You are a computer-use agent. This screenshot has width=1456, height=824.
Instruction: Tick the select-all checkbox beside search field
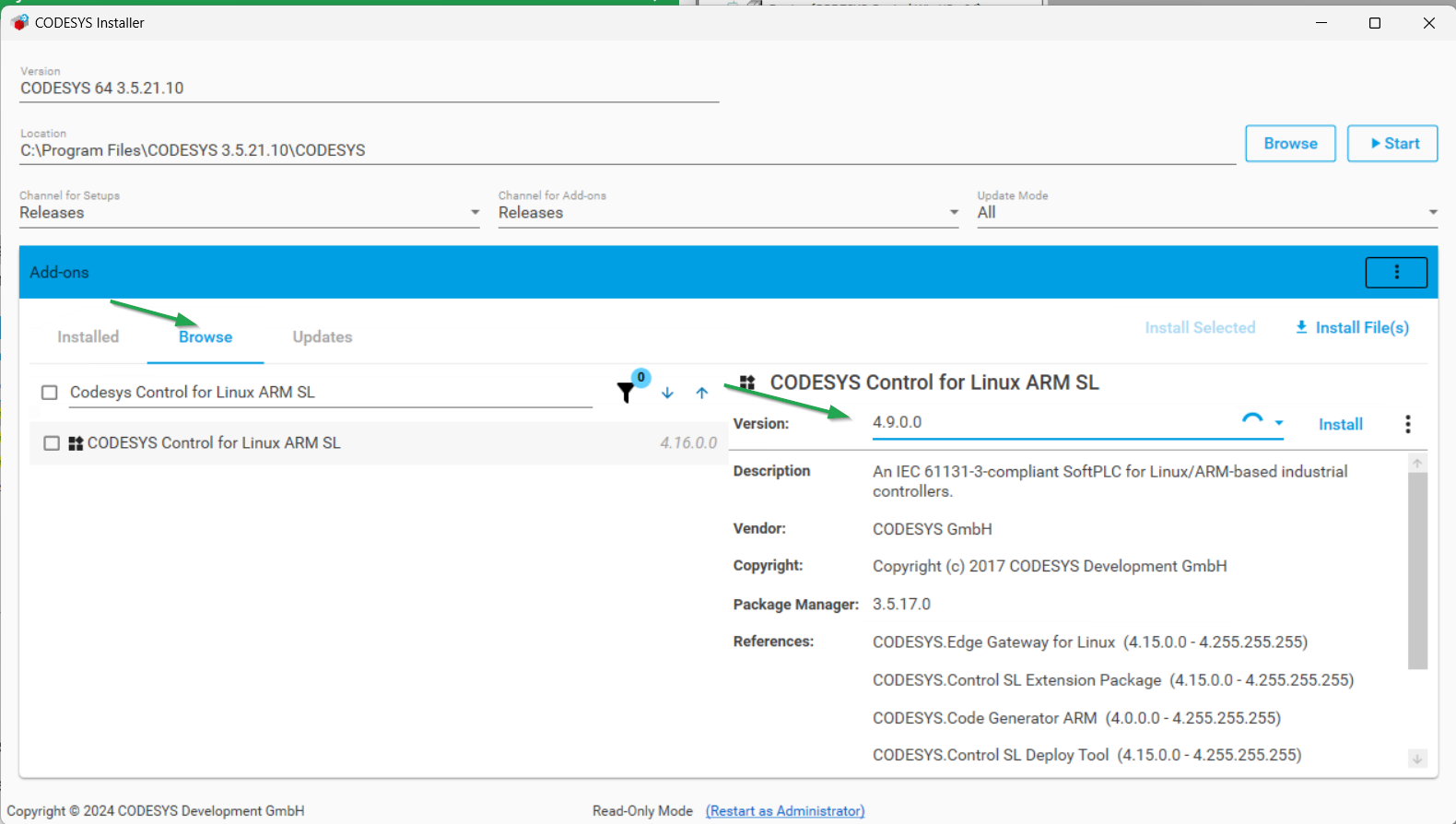pos(50,393)
